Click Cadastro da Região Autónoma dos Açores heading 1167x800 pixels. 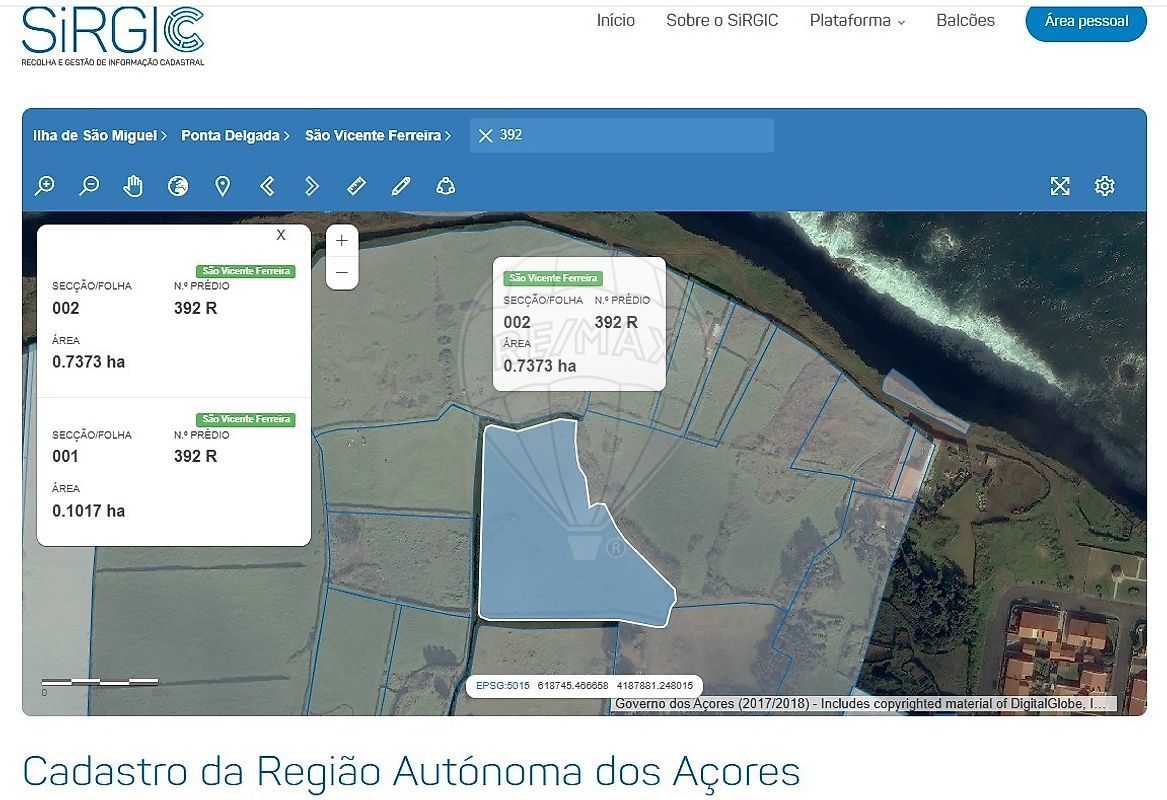coord(411,770)
